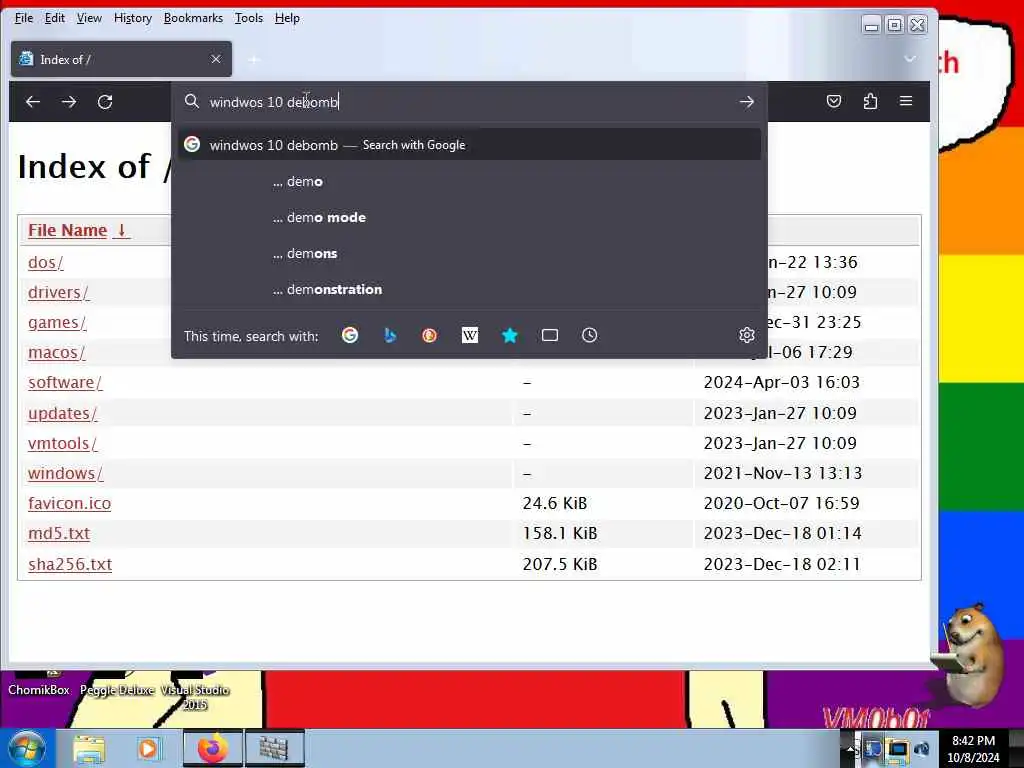1024x768 pixels.
Task: Search this time in open Tabs
Action: pos(550,335)
